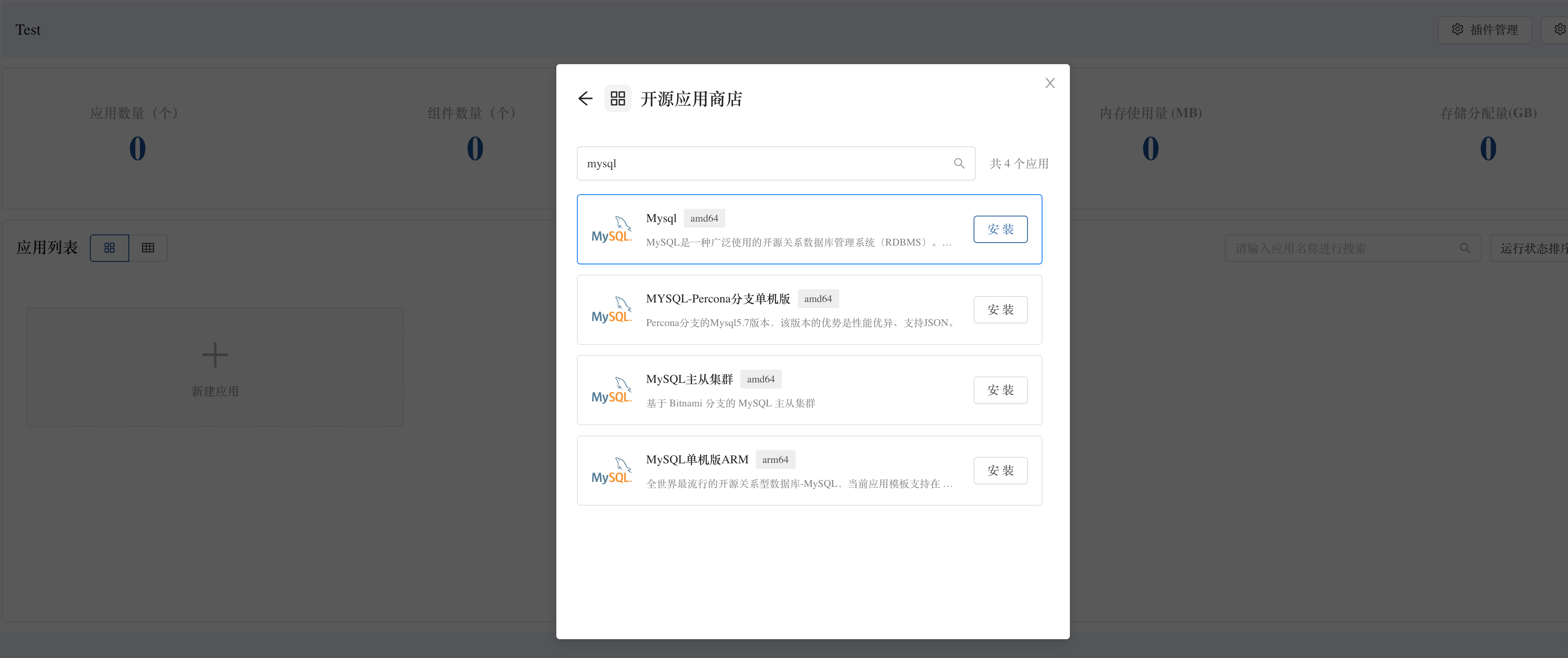The image size is (1568, 658).
Task: Close the open-source app store dialog
Action: (1050, 83)
